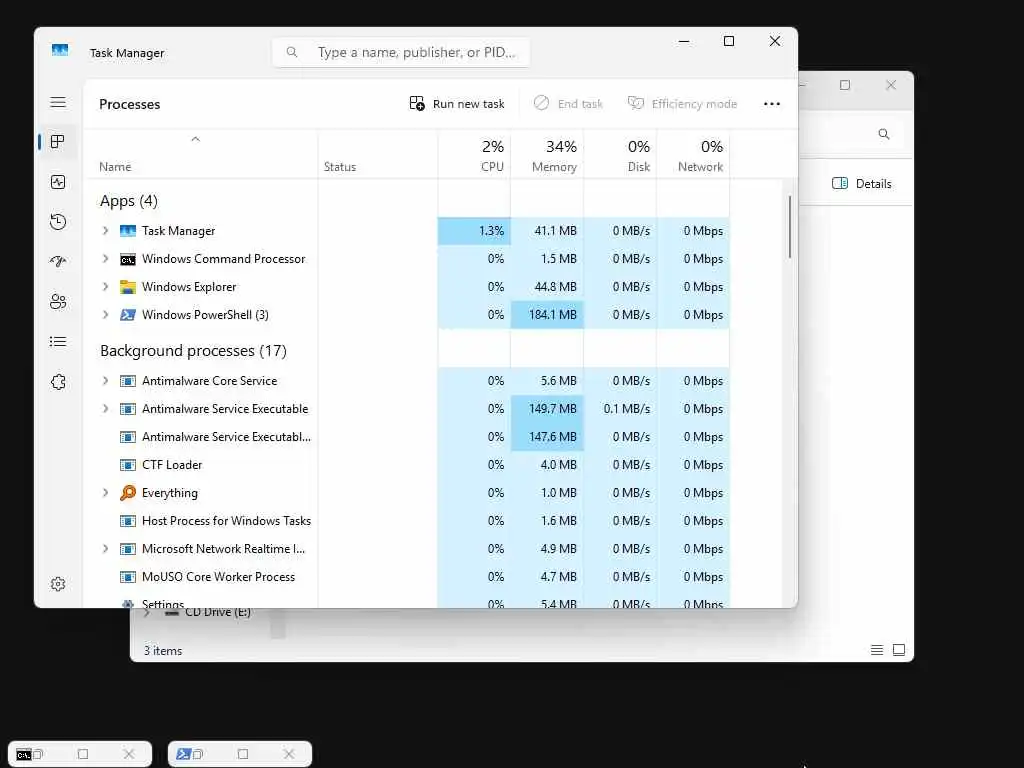
Task: Open the Users page icon in sidebar
Action: pyautogui.click(x=58, y=302)
